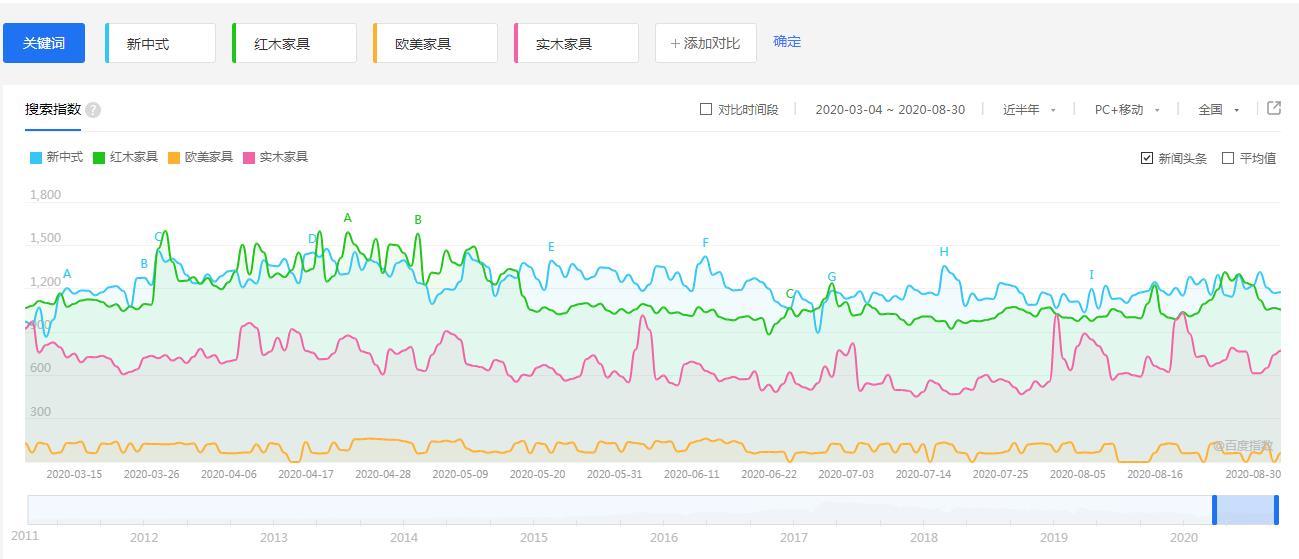The image size is (1299, 559).
Task: Enable the 对比时间段 checkbox
Action: [x=706, y=109]
